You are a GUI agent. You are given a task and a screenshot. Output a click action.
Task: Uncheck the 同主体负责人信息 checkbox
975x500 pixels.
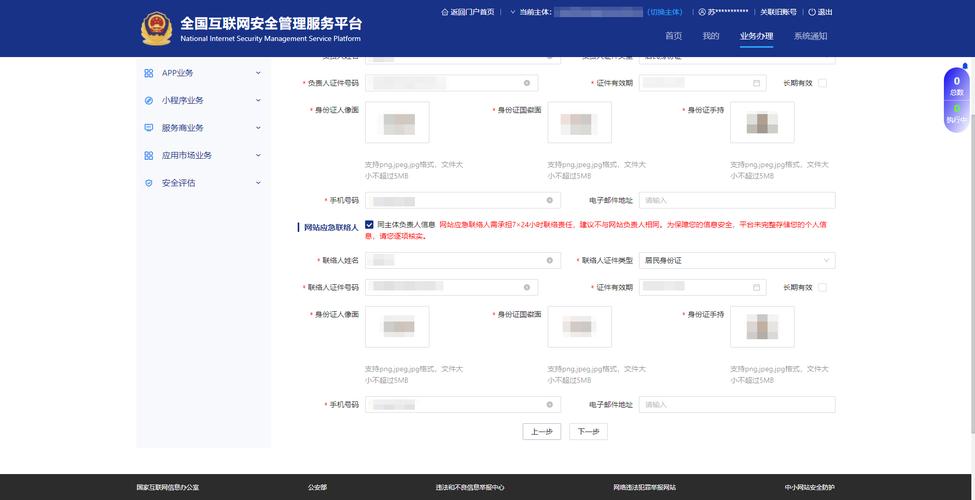tap(369, 225)
